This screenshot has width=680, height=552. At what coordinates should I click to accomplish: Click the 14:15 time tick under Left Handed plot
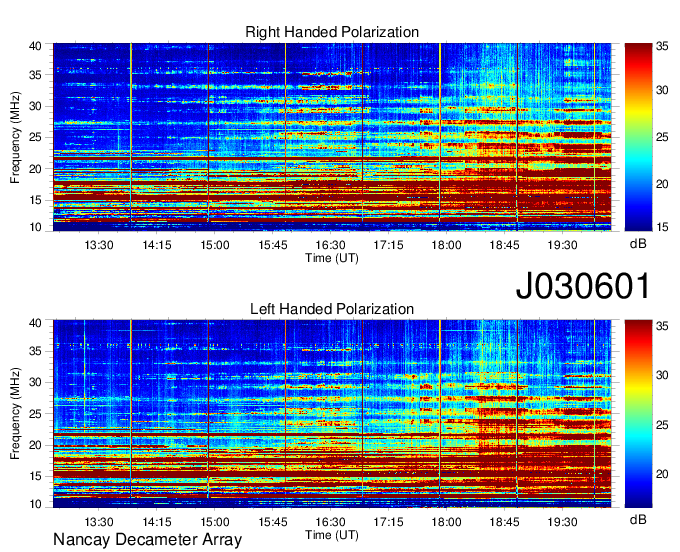pyautogui.click(x=157, y=522)
